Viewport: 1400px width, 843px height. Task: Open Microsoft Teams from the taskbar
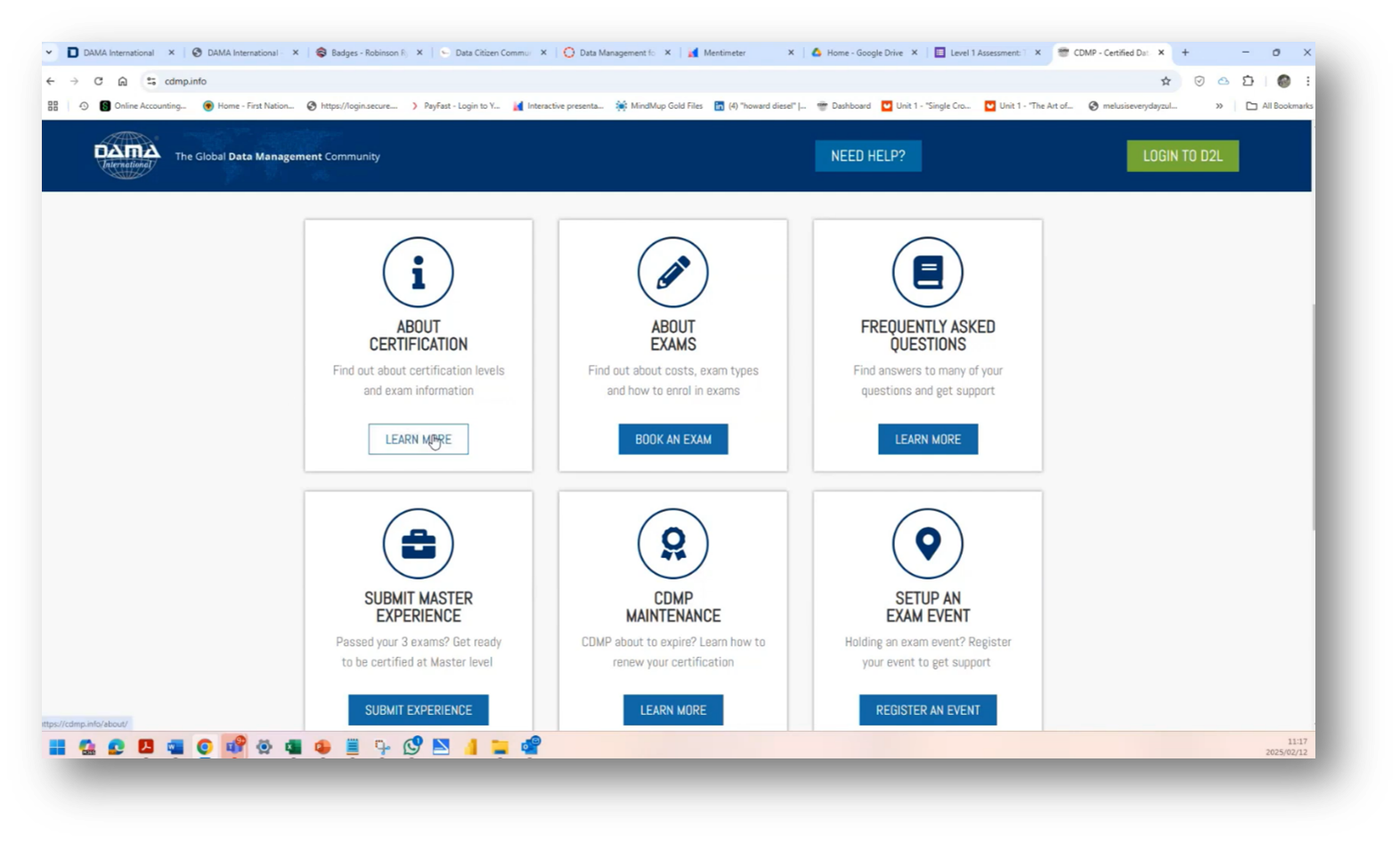(x=234, y=747)
